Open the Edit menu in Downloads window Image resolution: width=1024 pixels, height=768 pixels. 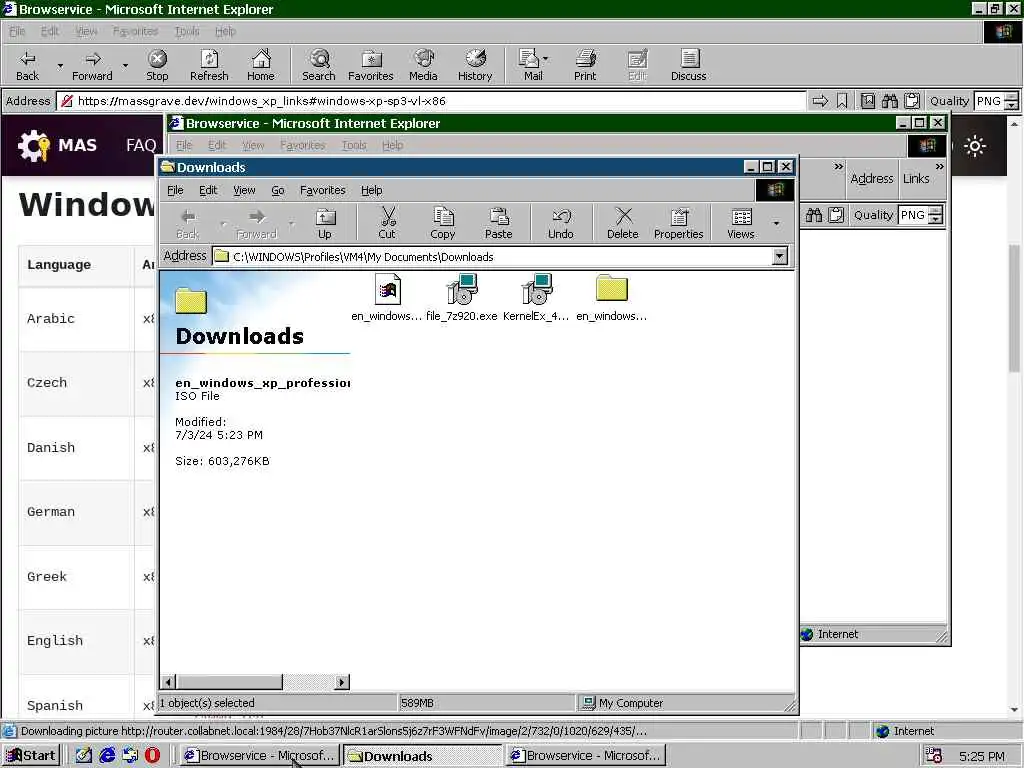(208, 190)
